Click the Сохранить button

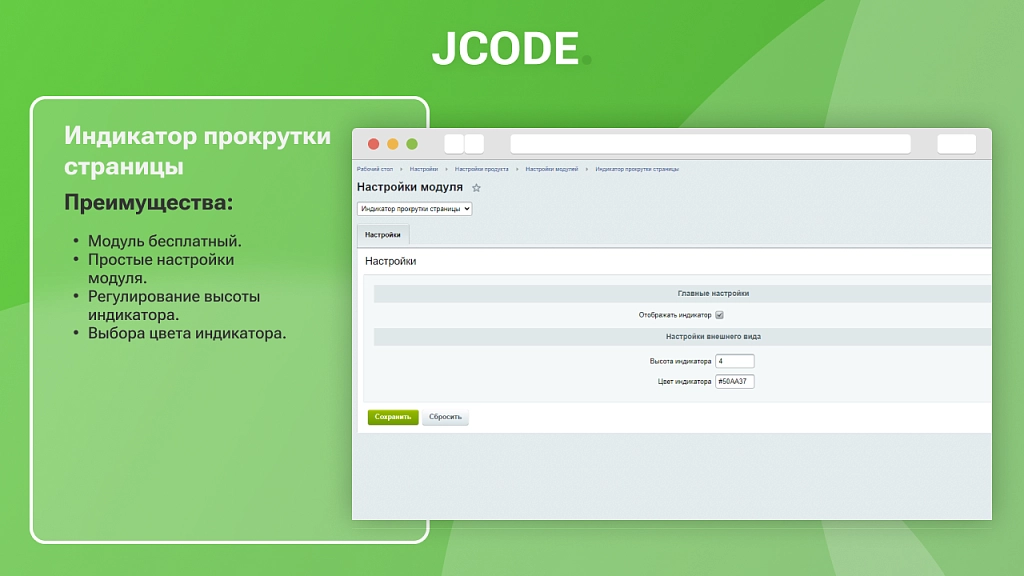point(392,417)
